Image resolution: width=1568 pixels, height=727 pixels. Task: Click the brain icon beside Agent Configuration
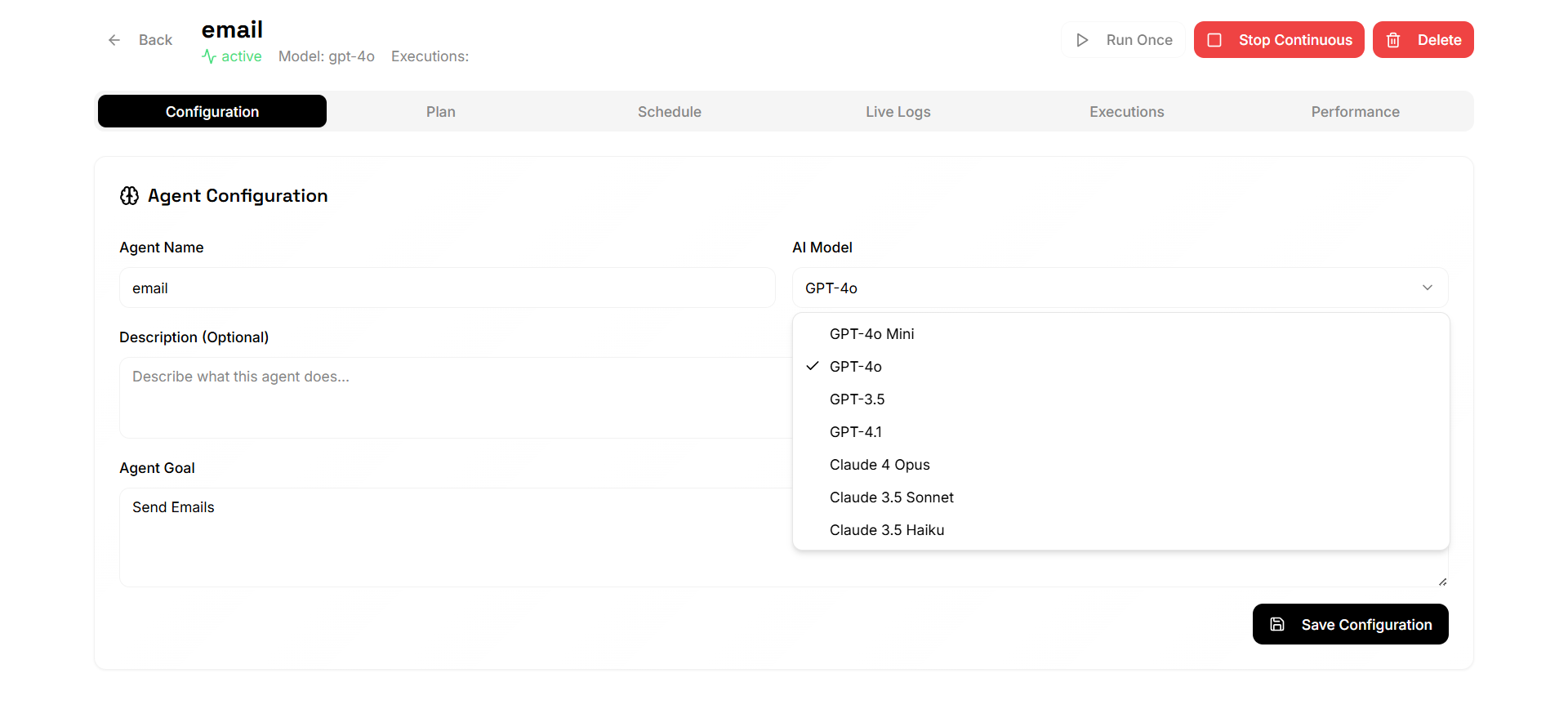[x=129, y=196]
